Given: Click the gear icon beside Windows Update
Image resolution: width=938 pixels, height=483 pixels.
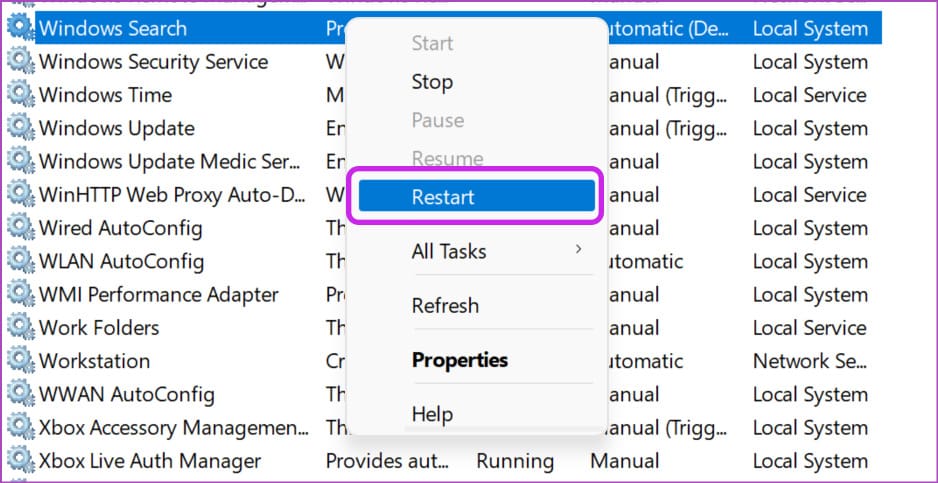Looking at the screenshot, I should pos(20,128).
